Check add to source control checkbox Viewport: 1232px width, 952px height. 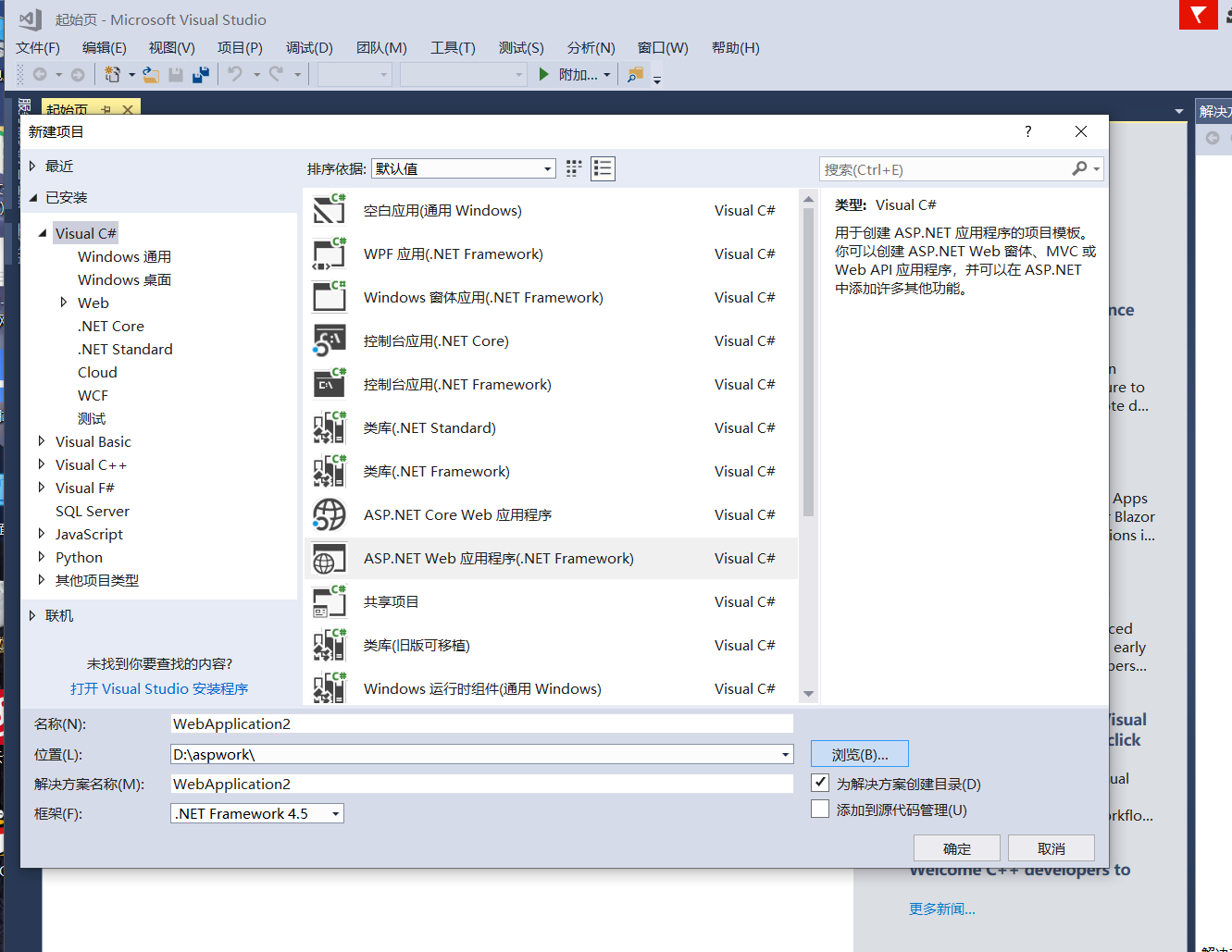tap(820, 809)
